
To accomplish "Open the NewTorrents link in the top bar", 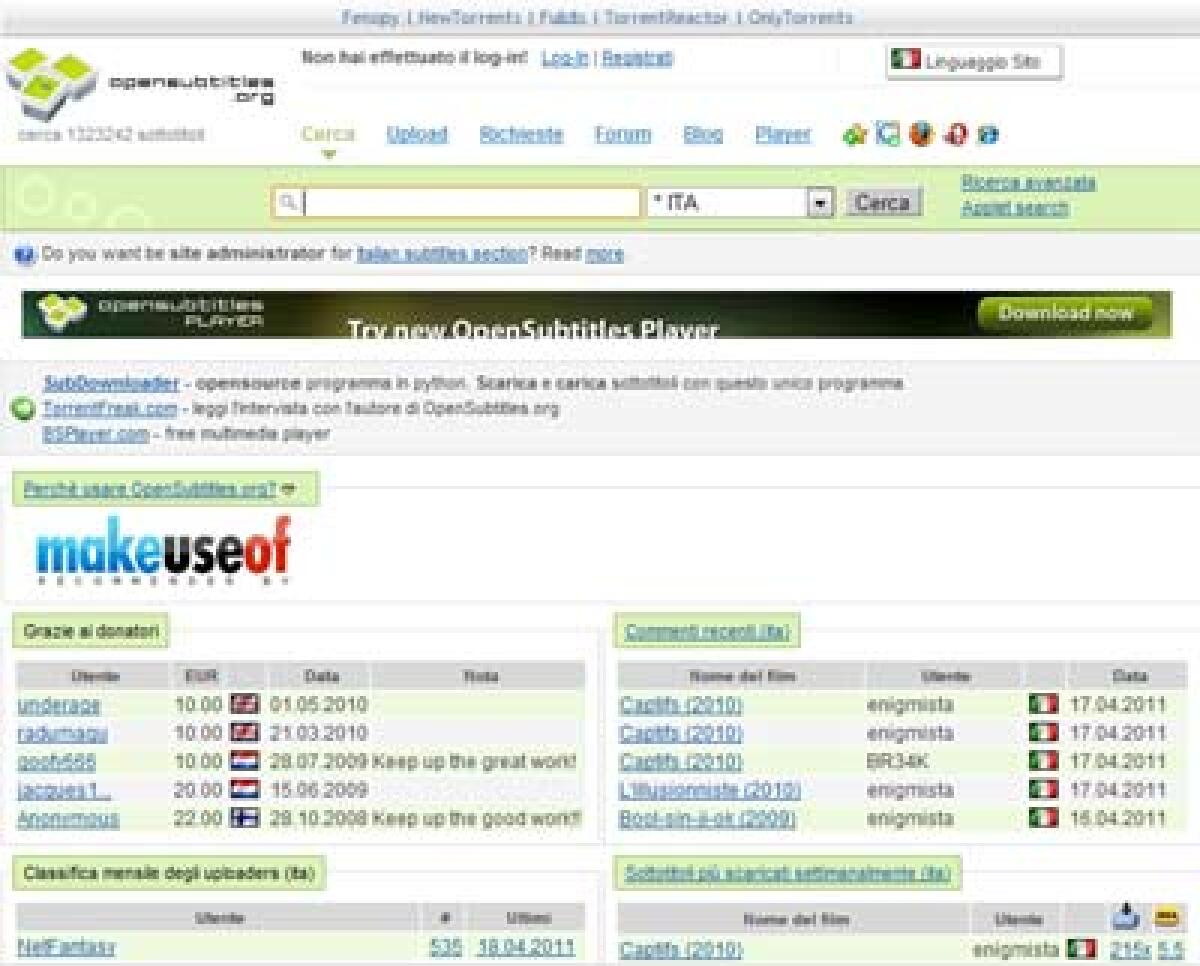I will click(471, 18).
